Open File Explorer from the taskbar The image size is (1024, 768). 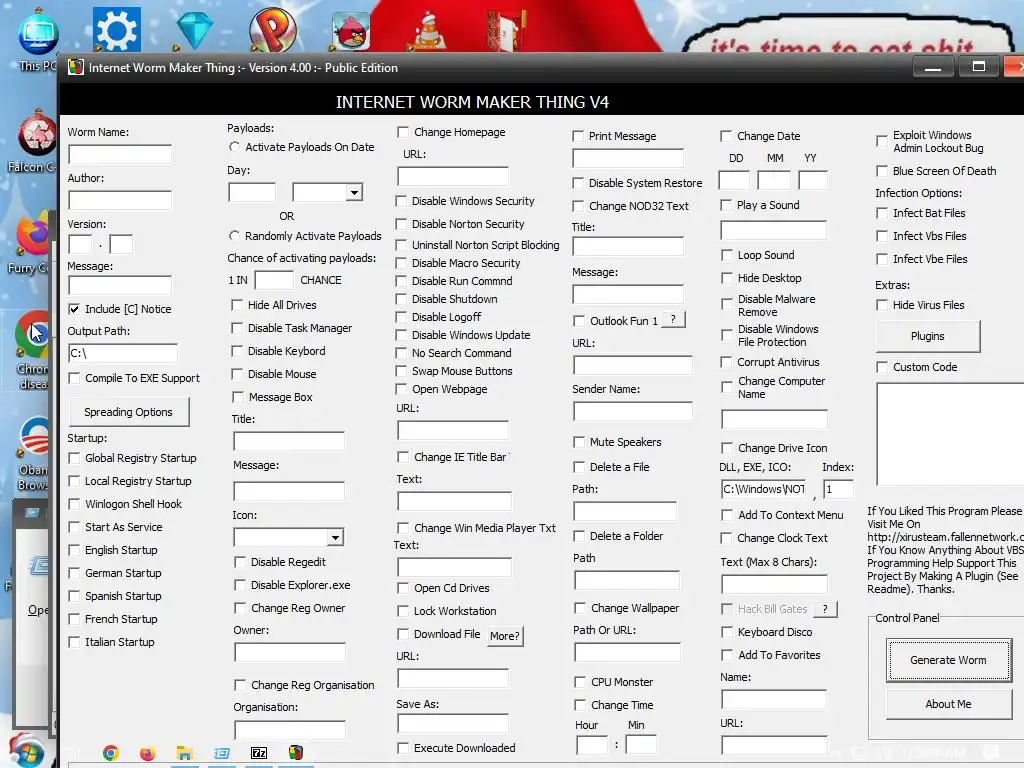click(x=185, y=753)
